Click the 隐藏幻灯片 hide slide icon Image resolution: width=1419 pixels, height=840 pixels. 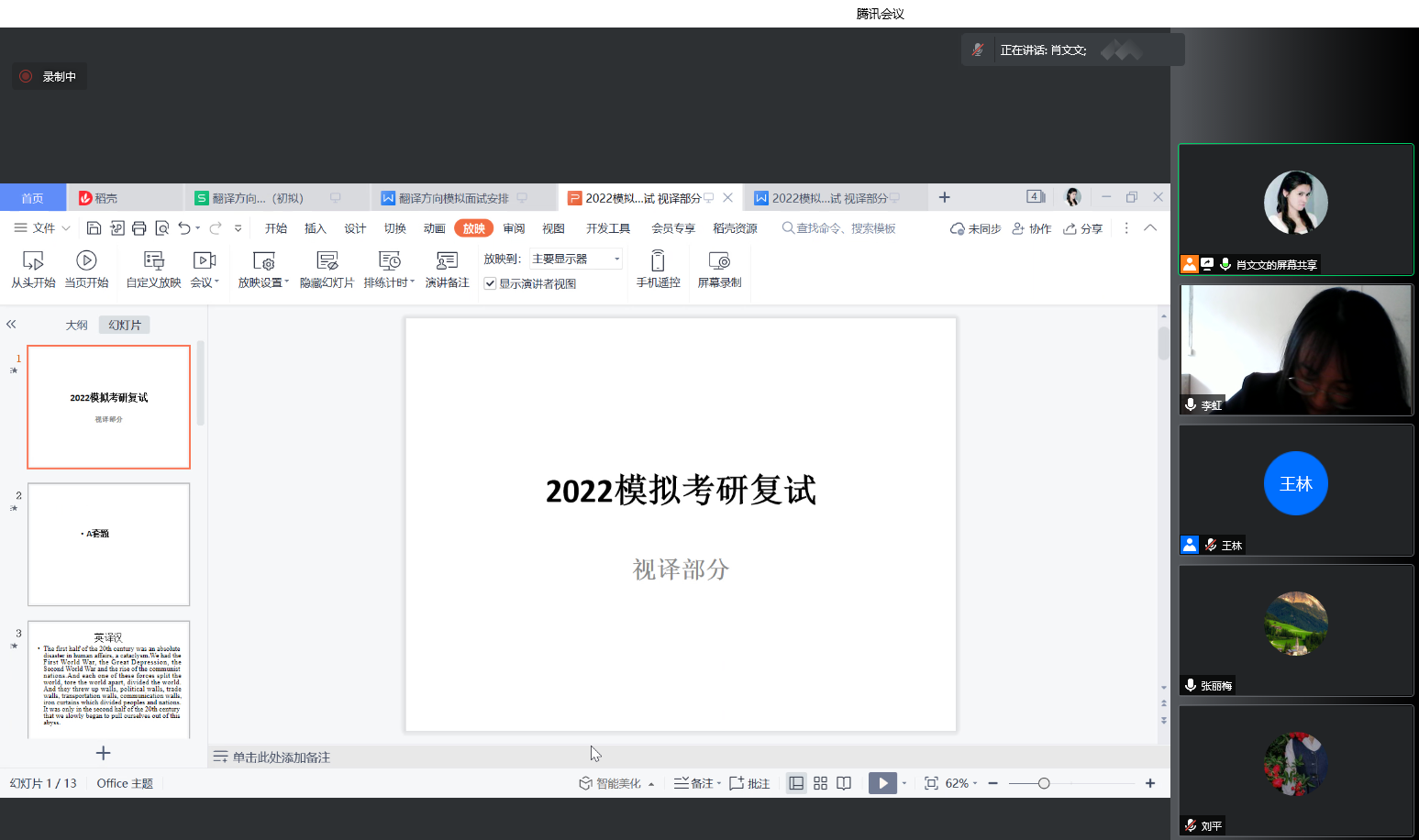(x=327, y=261)
